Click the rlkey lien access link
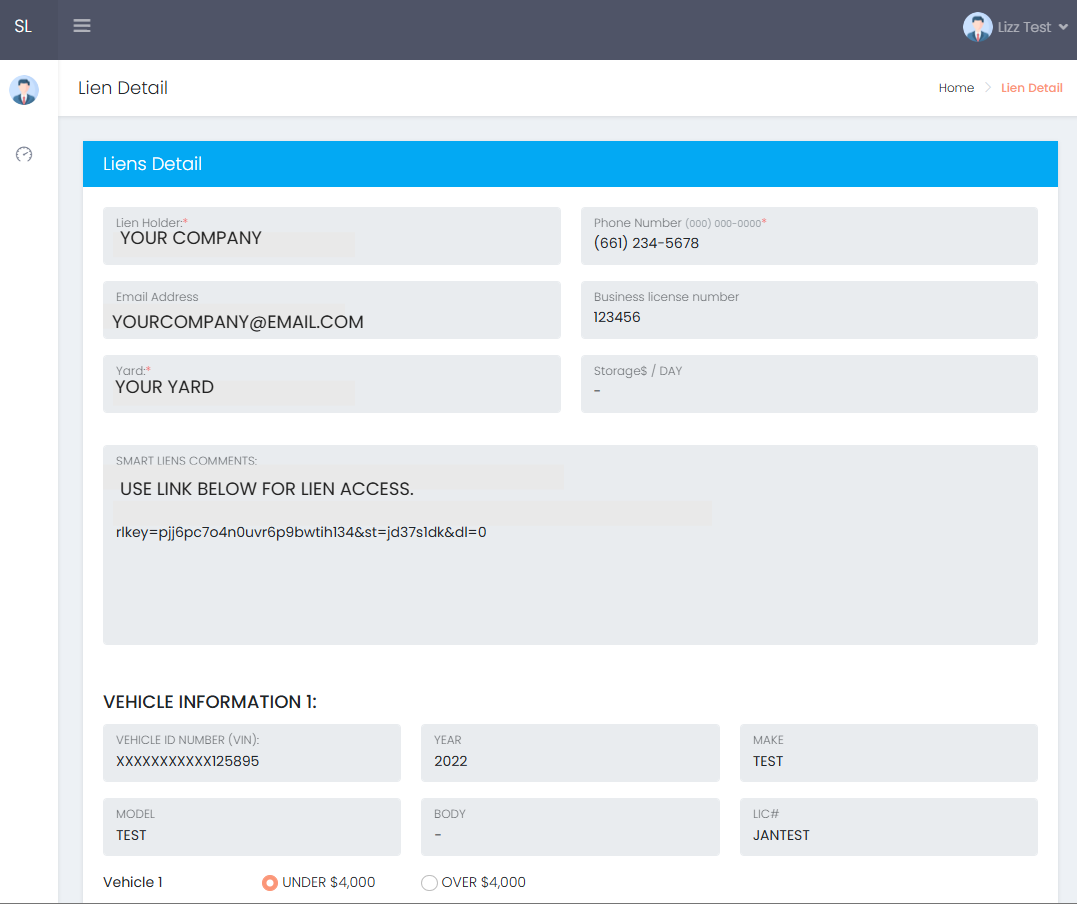Viewport: 1077px width, 904px height. [x=301, y=532]
